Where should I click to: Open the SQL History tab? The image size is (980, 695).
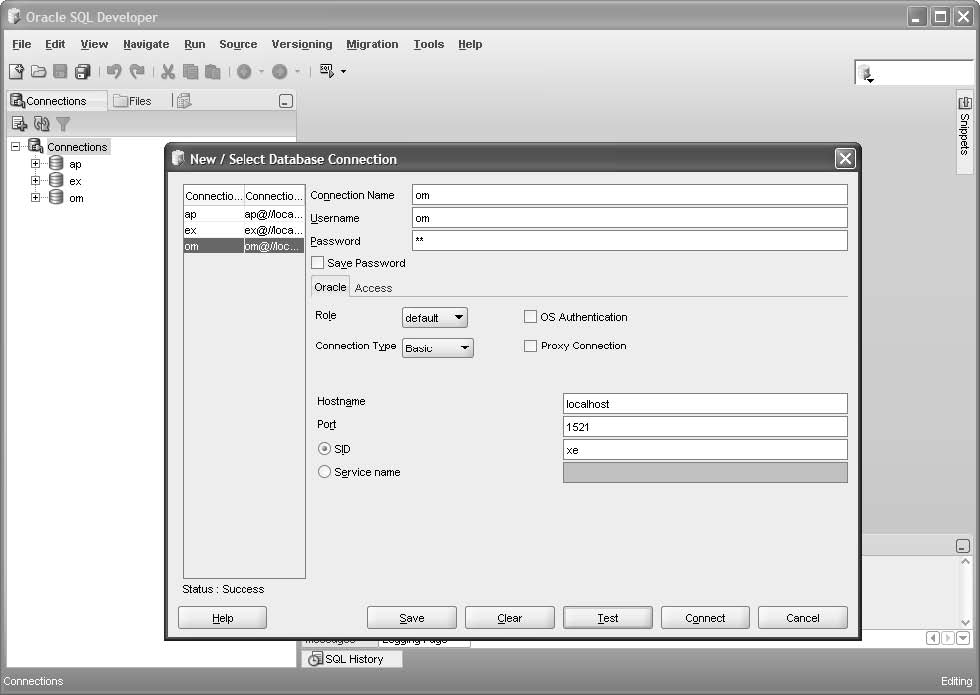coord(352,659)
